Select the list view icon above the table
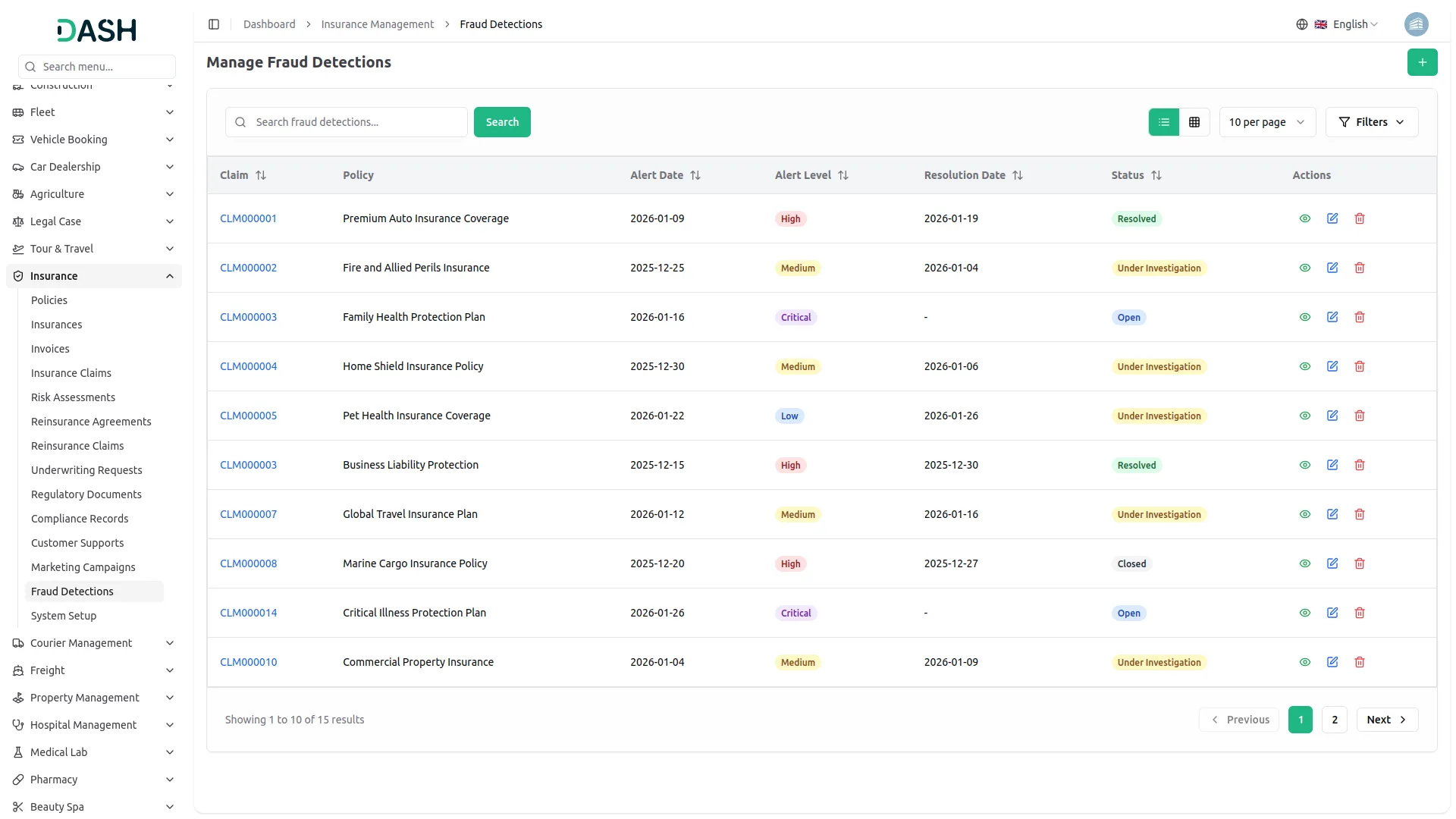The width and height of the screenshot is (1456, 819). (1164, 122)
